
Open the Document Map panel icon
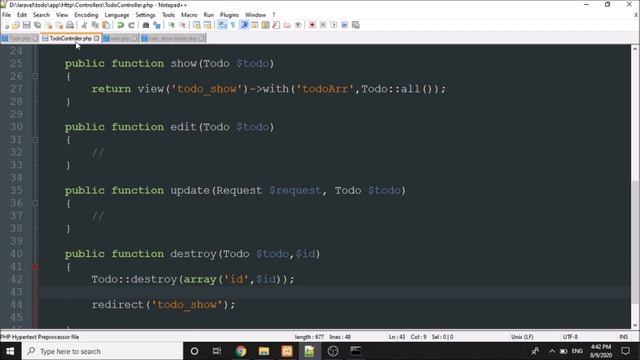click(265, 25)
